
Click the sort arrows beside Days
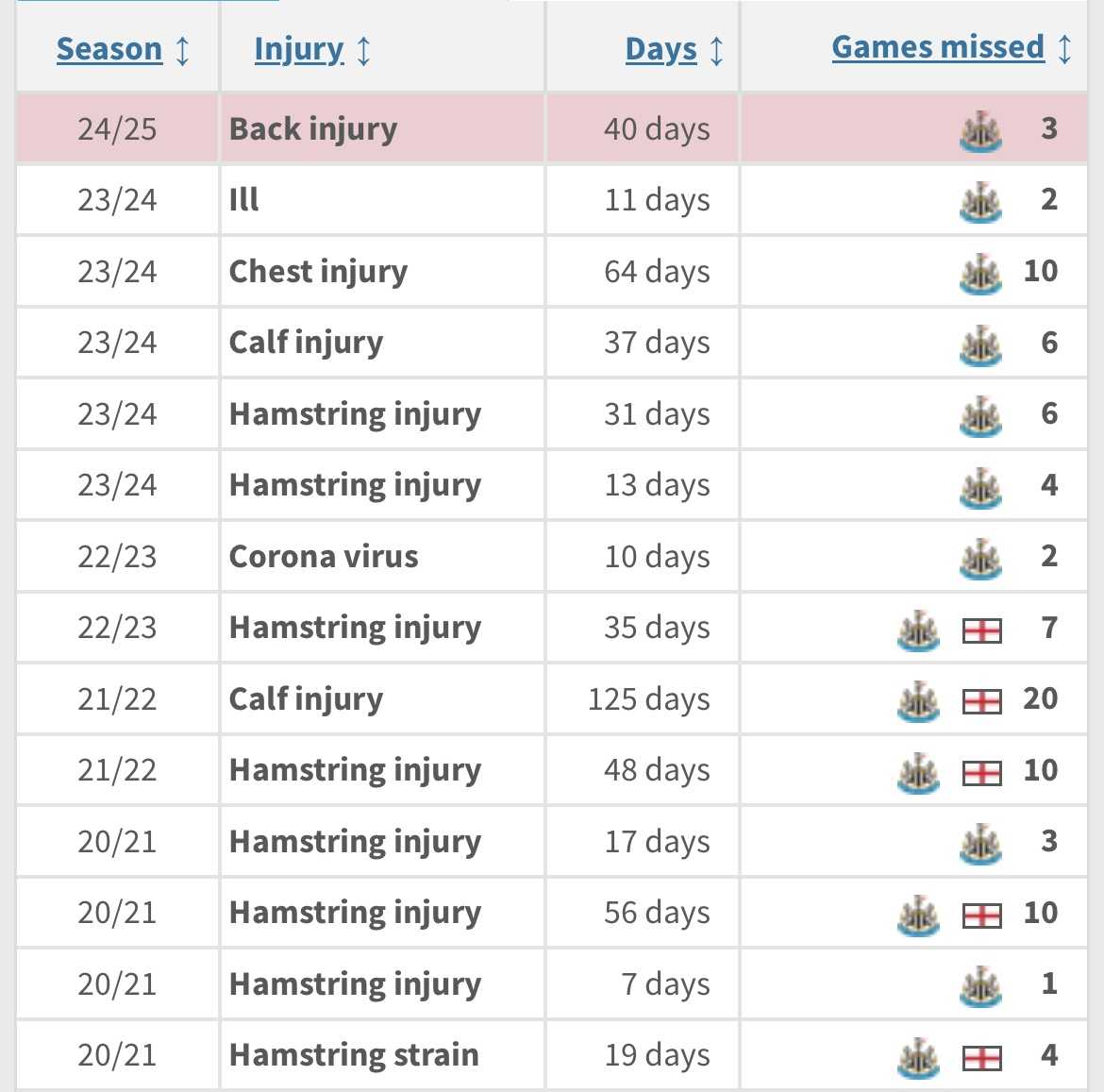[x=716, y=51]
